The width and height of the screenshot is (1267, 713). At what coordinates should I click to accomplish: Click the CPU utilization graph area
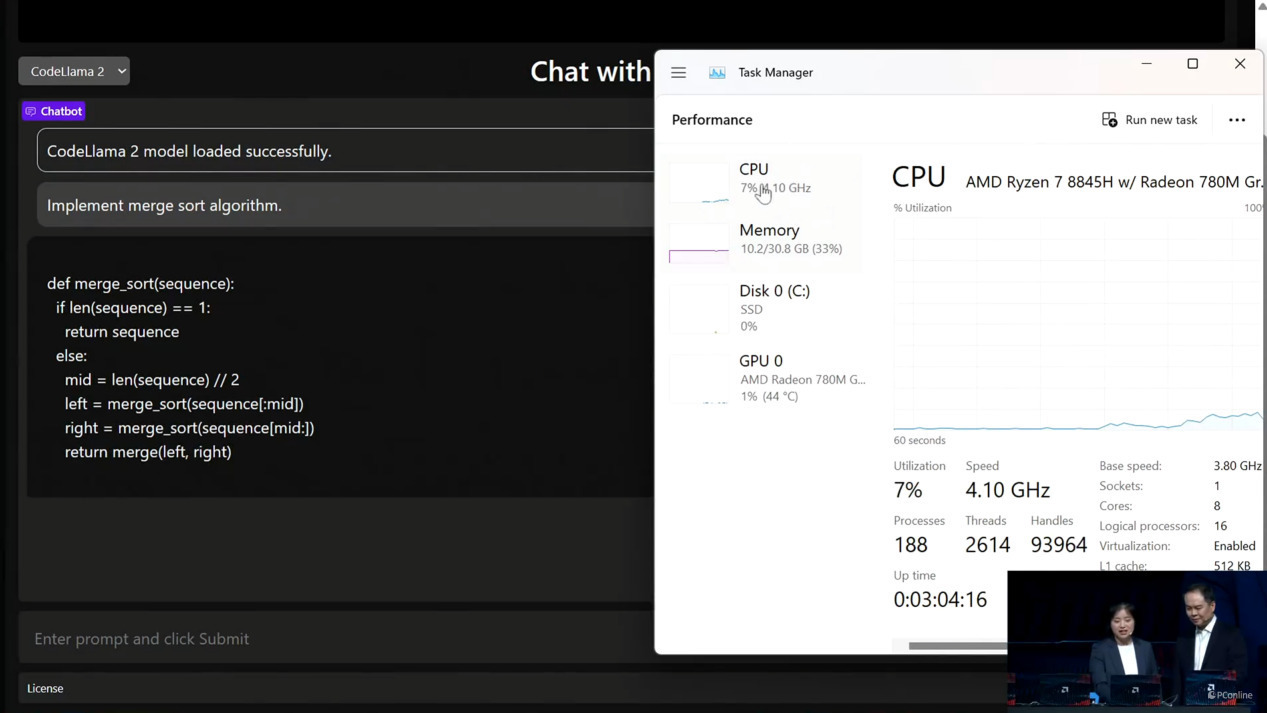pos(1078,323)
